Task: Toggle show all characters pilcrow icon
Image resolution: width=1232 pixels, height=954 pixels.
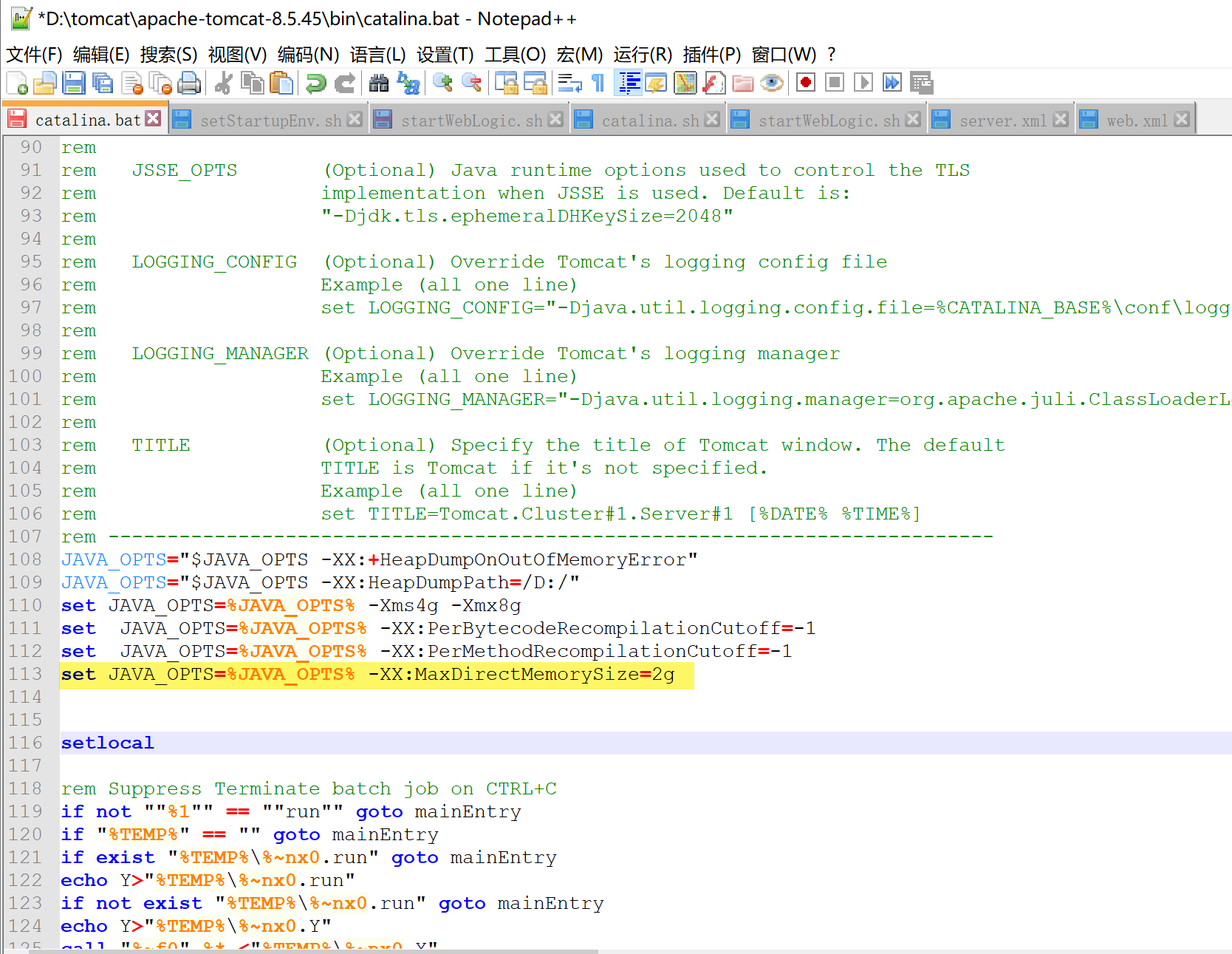Action: 598,84
